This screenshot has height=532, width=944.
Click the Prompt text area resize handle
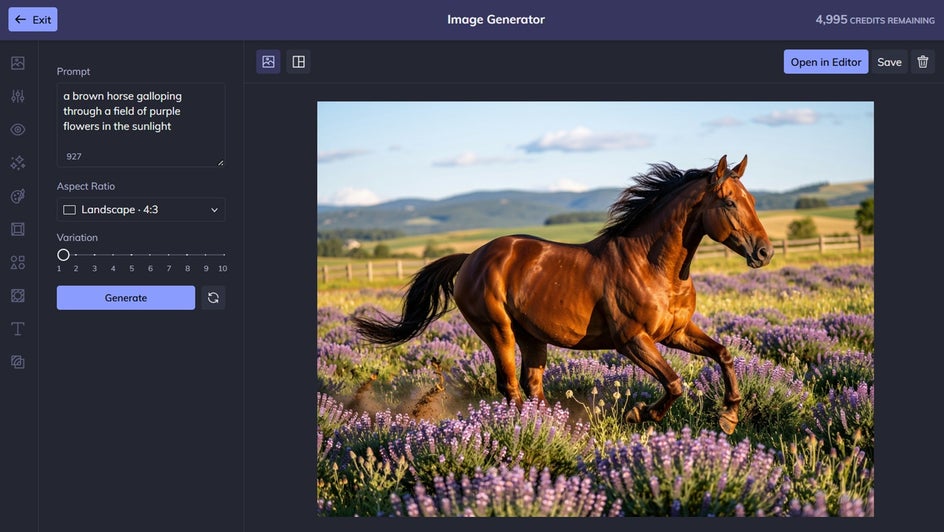(x=220, y=162)
